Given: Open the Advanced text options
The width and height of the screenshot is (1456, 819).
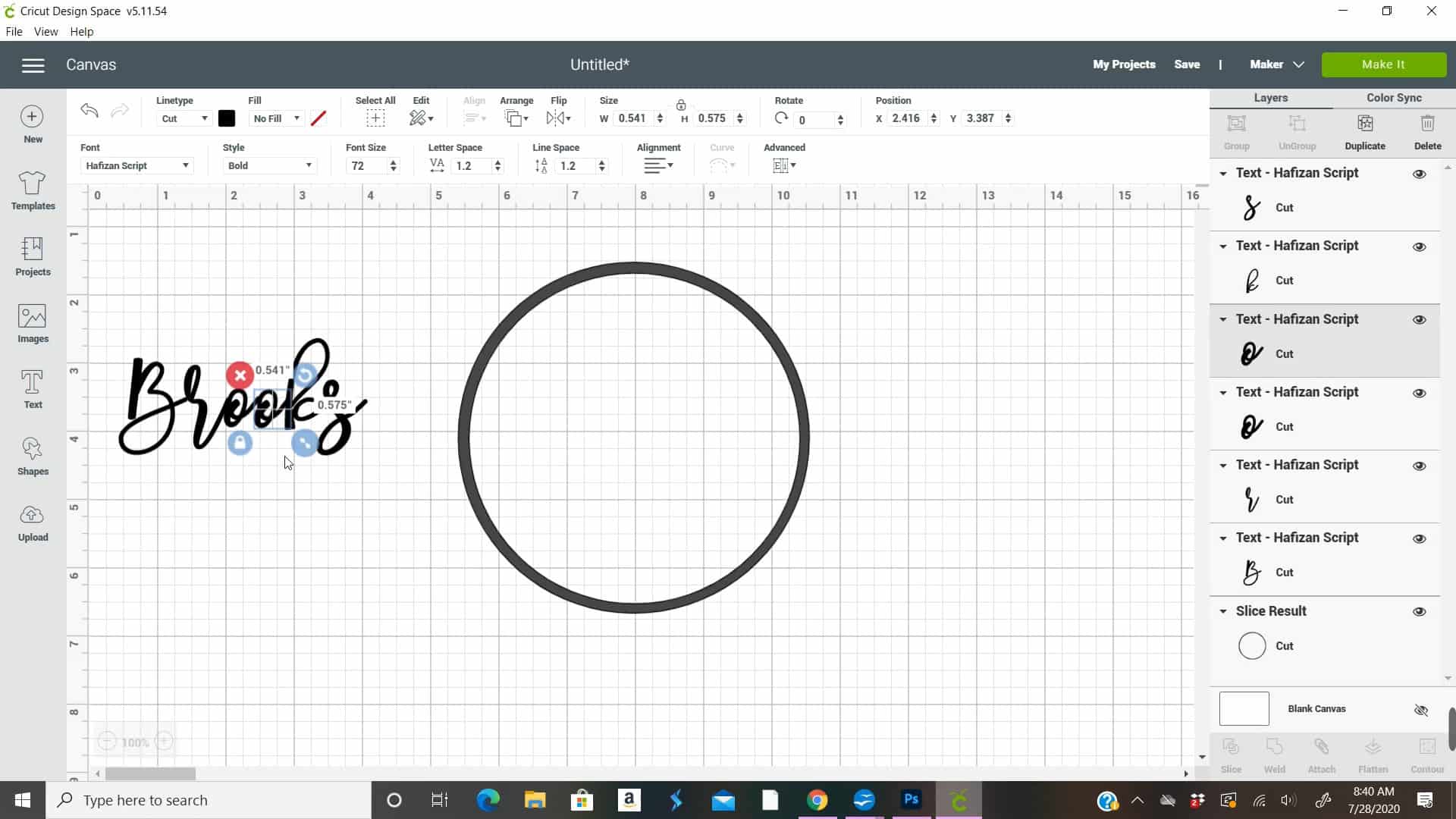Looking at the screenshot, I should [x=784, y=165].
